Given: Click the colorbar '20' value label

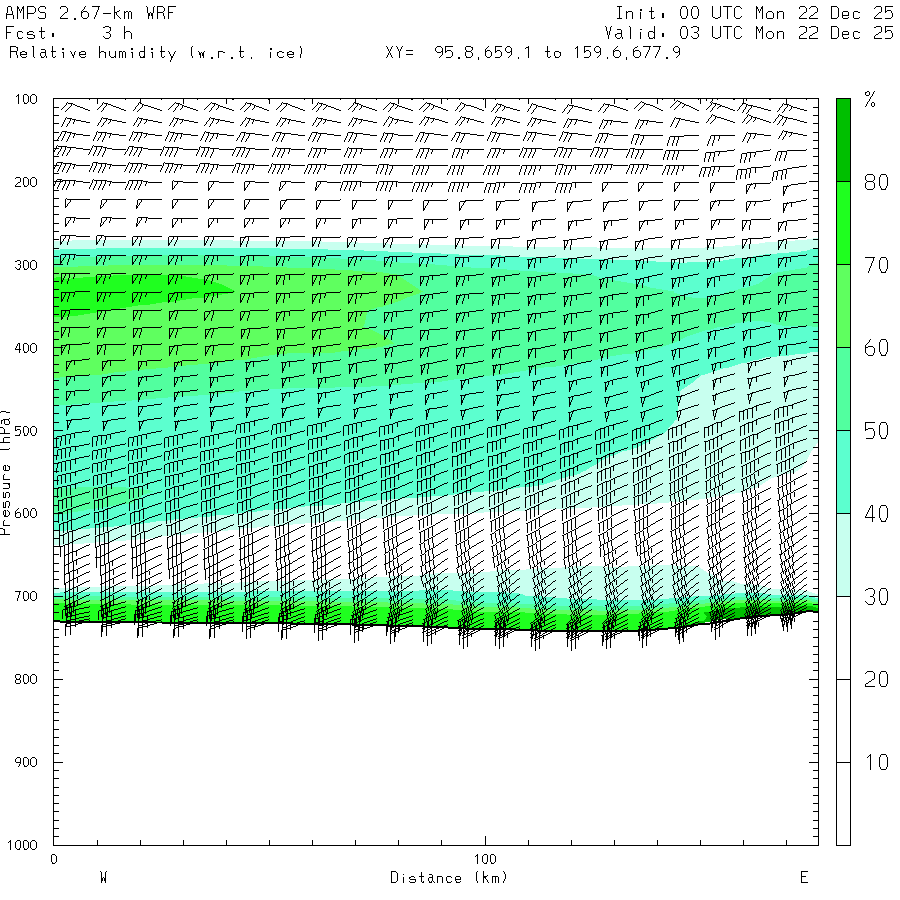Looking at the screenshot, I should pos(876,680).
